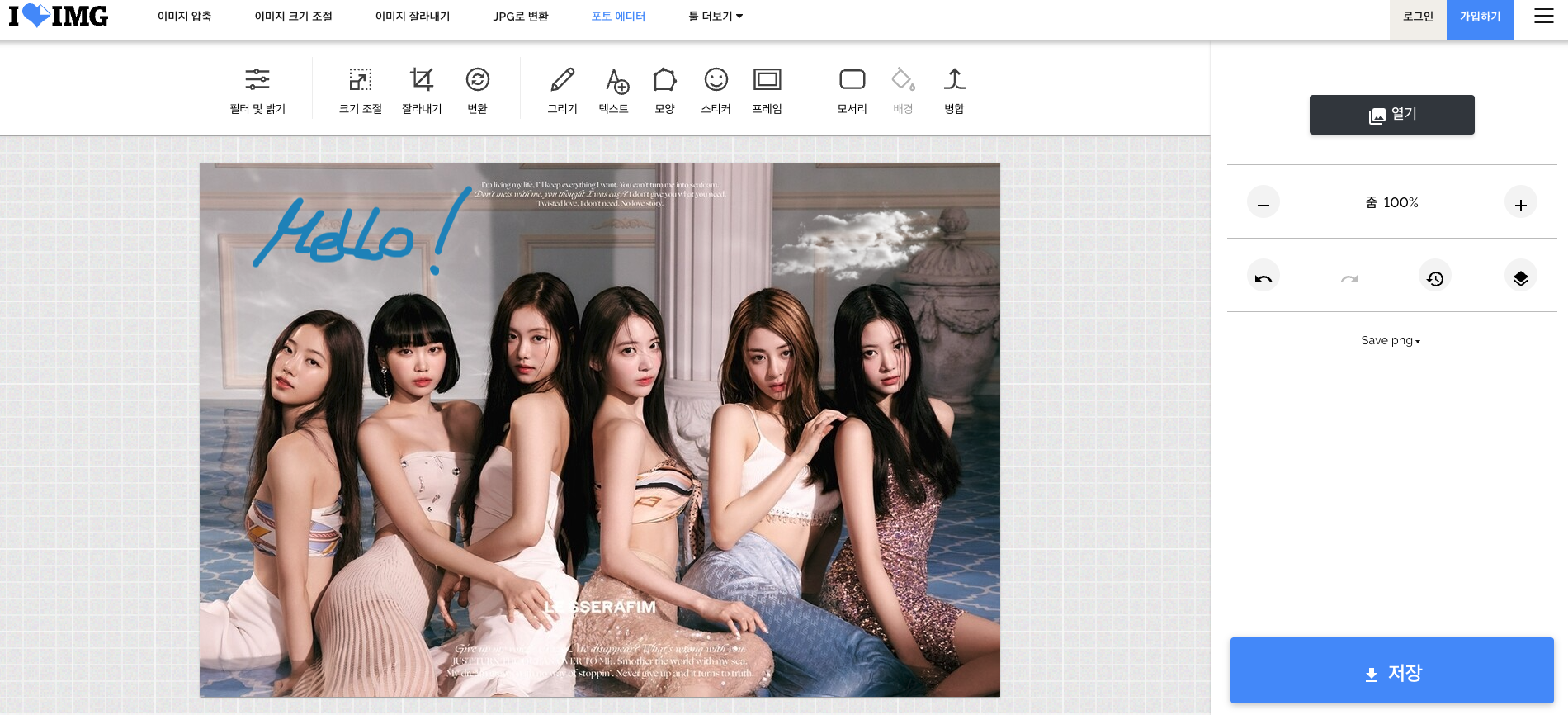Screen dimensions: 1568x715
Task: Click the Background fill tool (배경)
Action: coord(904,90)
